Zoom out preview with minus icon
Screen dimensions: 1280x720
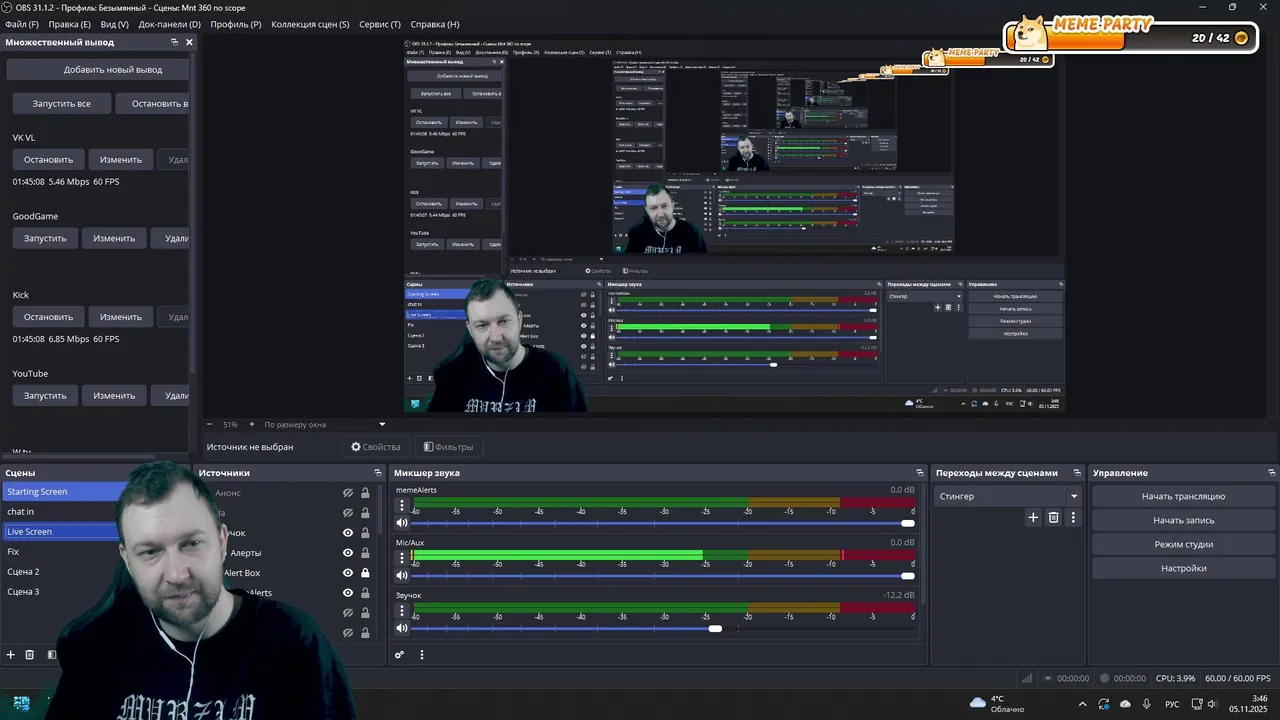[209, 424]
